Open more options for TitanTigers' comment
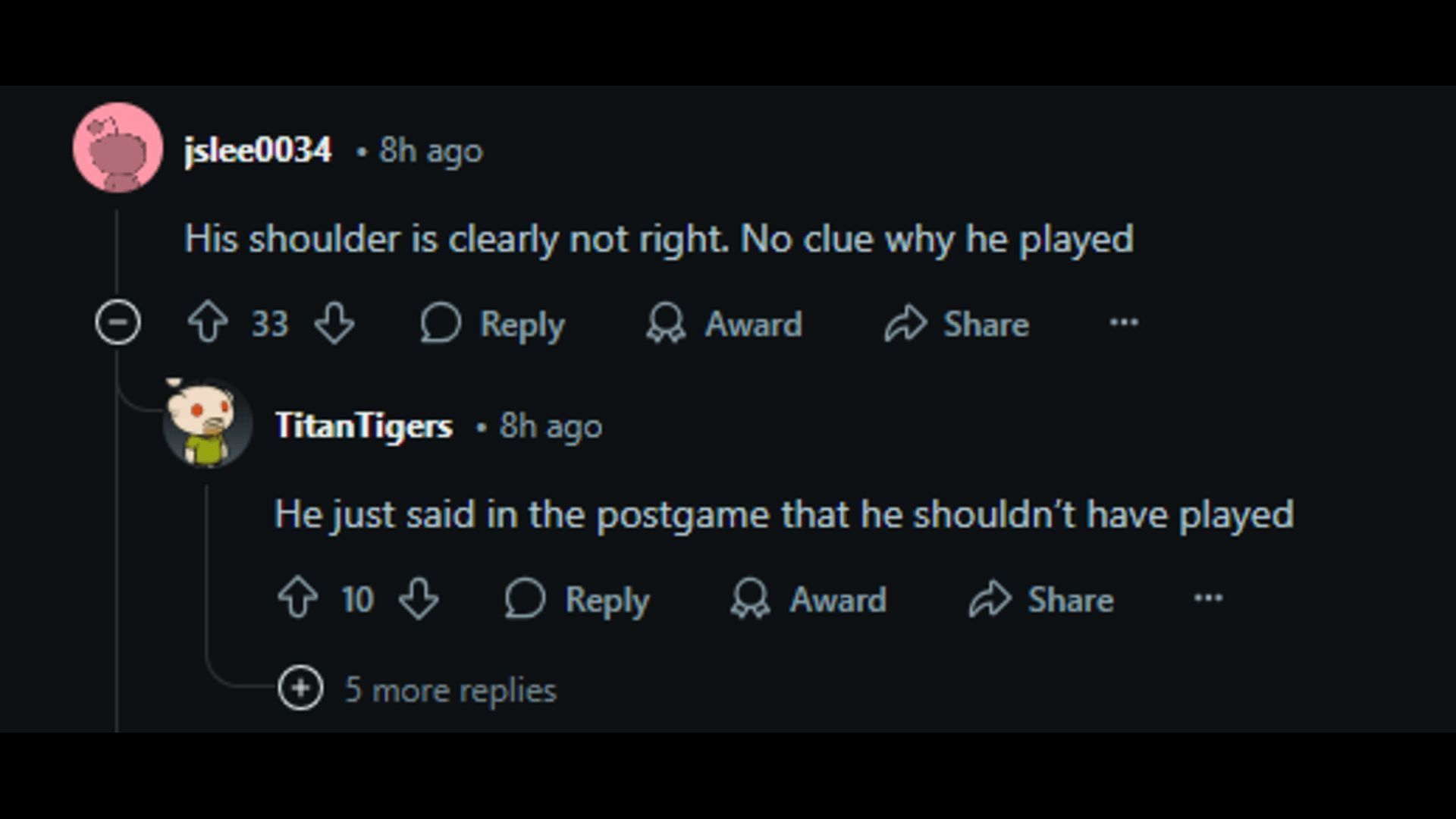This screenshot has width=1456, height=819. coord(1208,598)
